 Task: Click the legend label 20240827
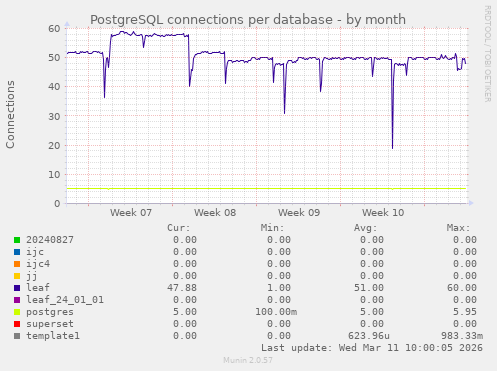pyautogui.click(x=50, y=240)
